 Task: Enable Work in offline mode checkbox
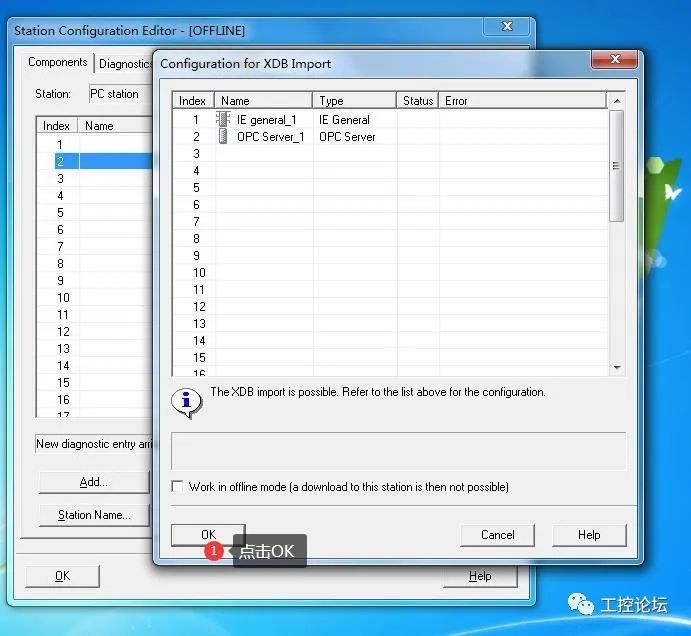pos(177,486)
